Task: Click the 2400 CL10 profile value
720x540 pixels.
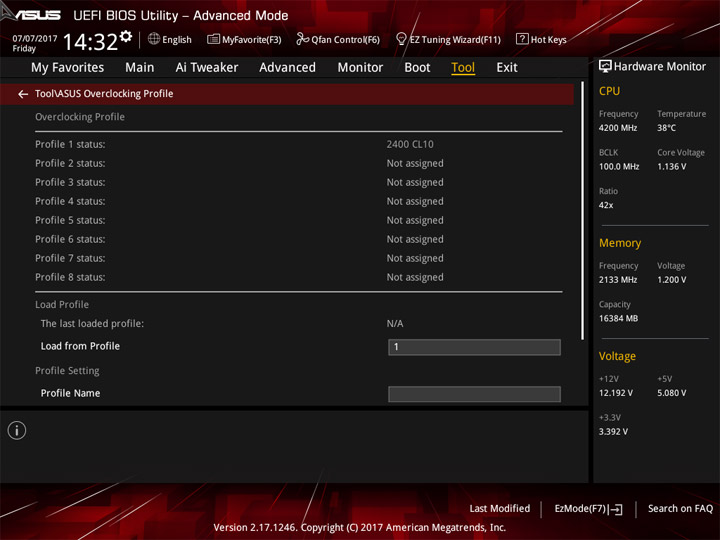Action: coord(410,144)
